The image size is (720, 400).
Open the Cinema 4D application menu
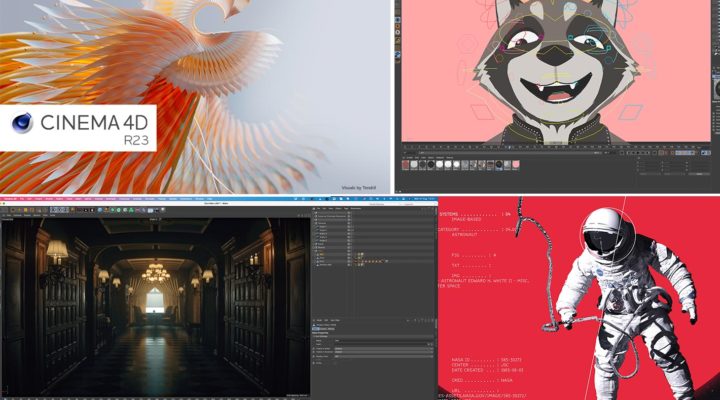click(x=11, y=199)
